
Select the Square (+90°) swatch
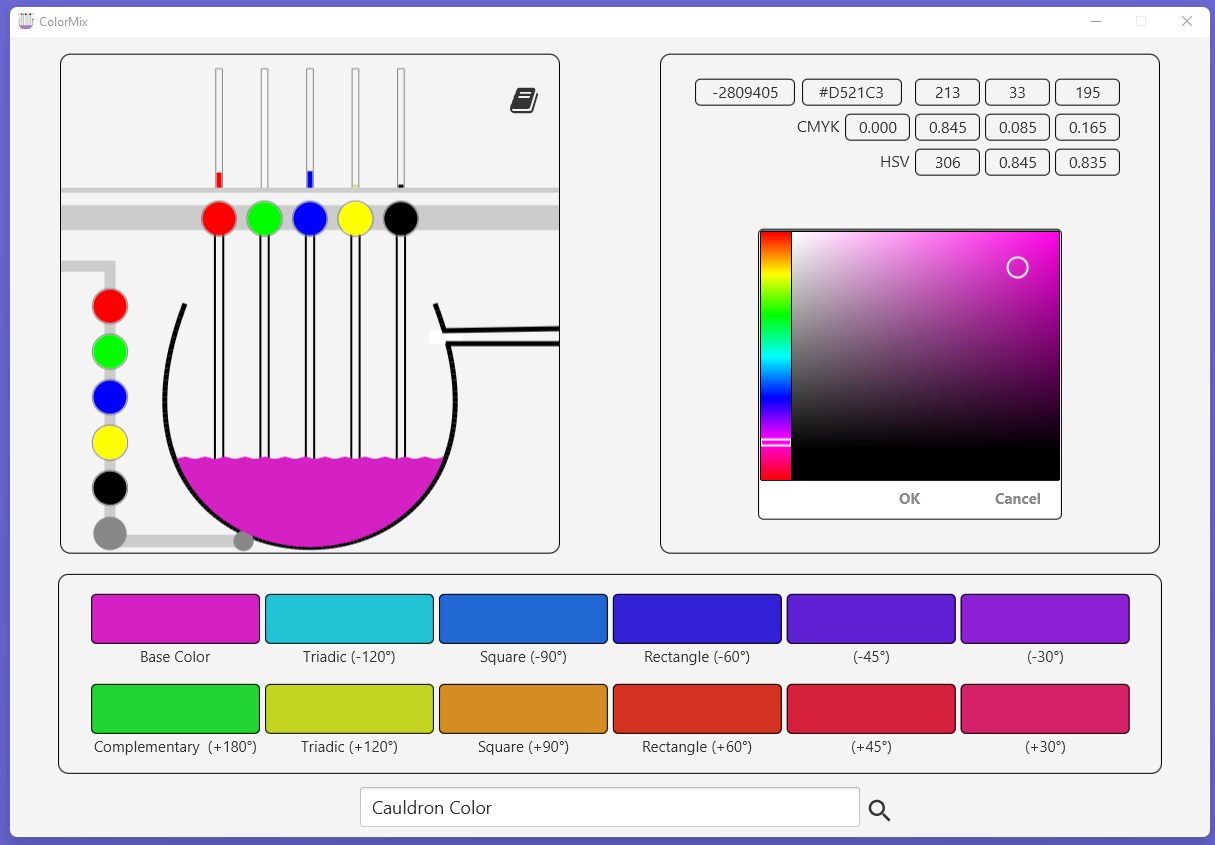click(523, 709)
